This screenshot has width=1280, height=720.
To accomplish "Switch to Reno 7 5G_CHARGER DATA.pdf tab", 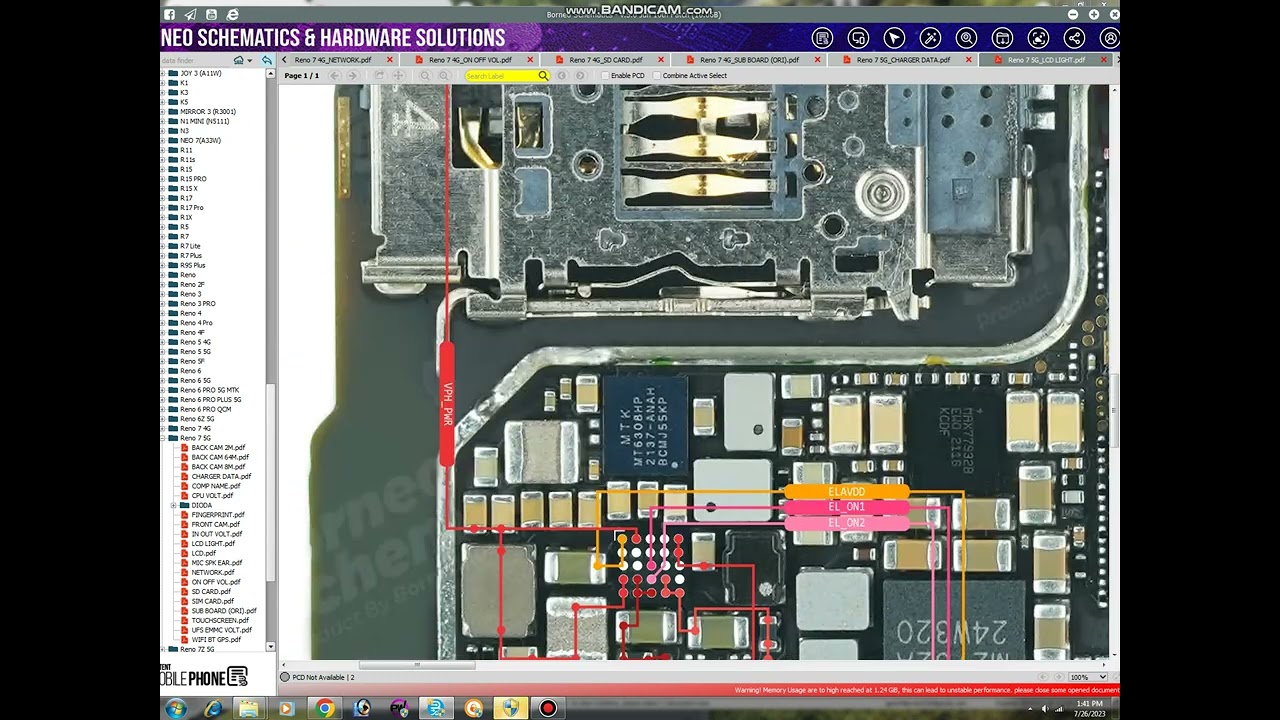I will pos(904,60).
